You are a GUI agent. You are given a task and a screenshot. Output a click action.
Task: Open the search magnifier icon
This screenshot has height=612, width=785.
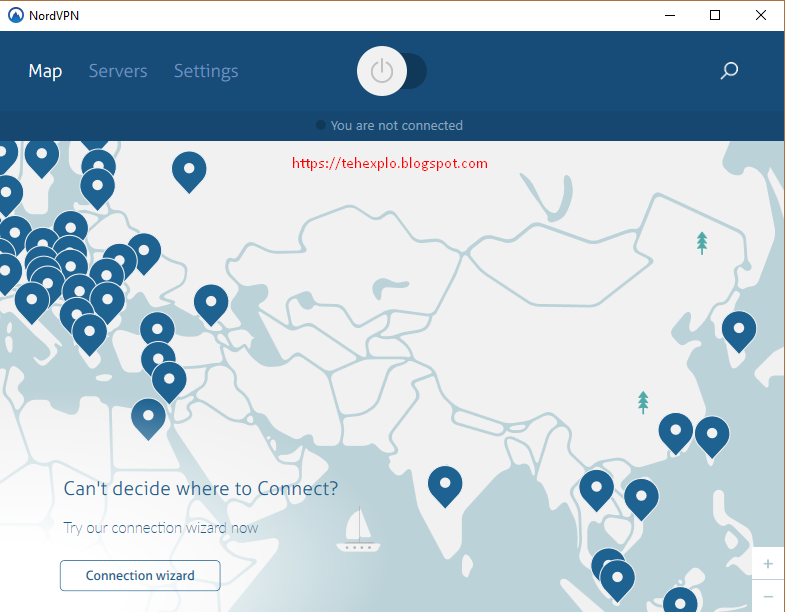tap(729, 71)
